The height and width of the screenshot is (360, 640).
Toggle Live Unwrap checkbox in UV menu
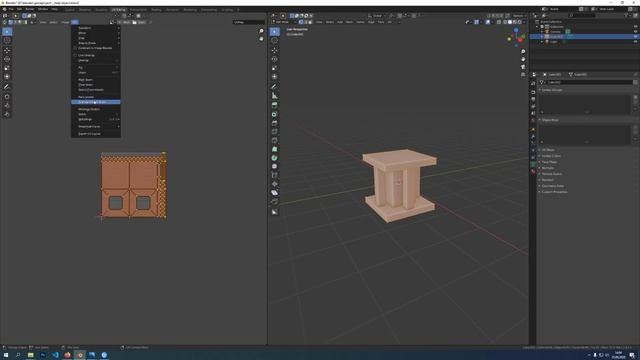coord(75,55)
